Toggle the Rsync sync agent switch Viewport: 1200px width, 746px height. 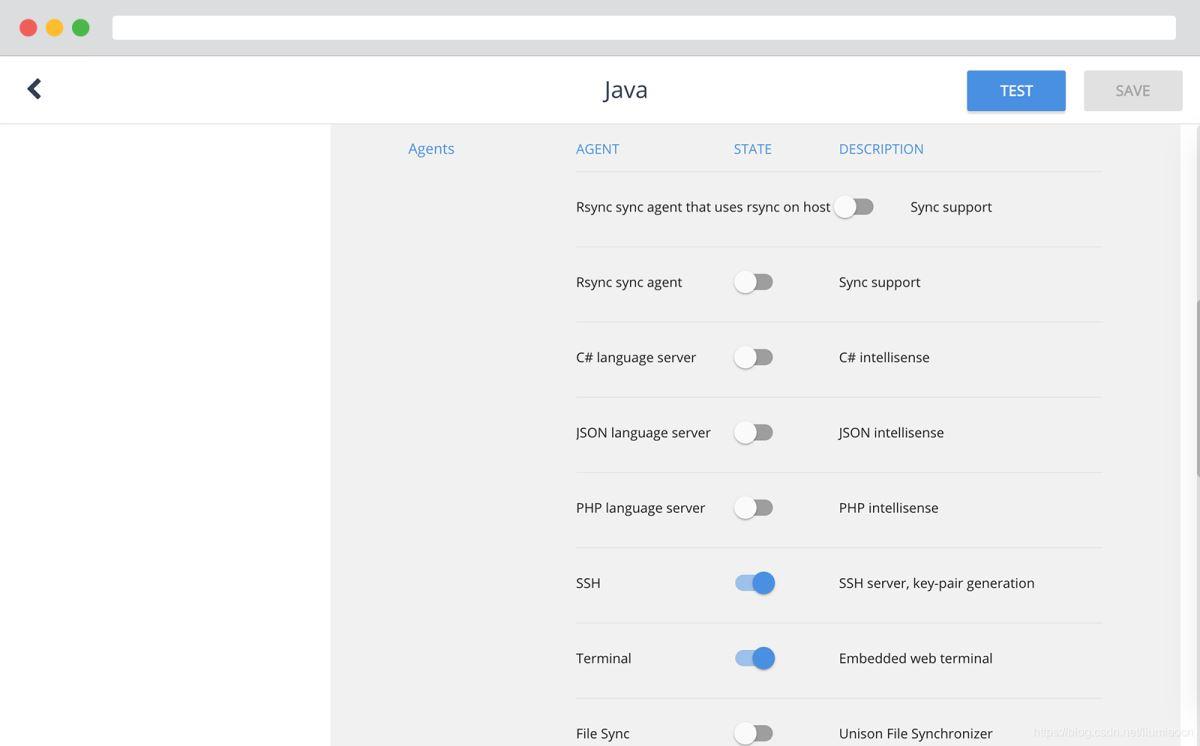[x=754, y=282]
